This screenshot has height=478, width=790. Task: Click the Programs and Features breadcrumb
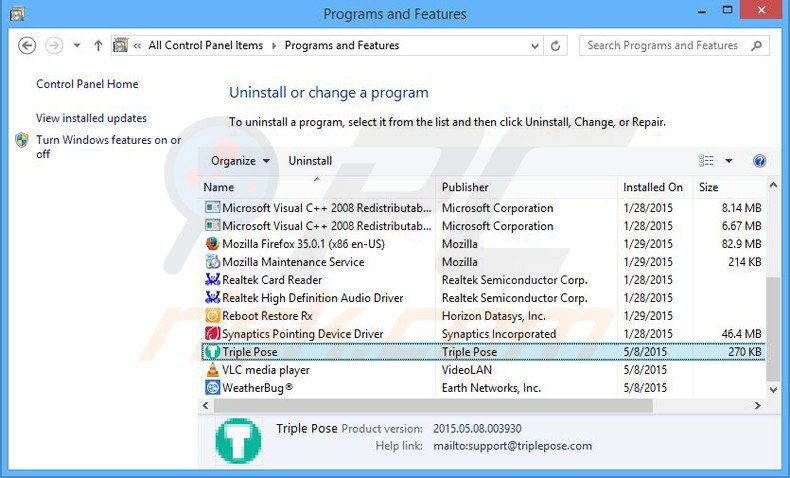pos(342,45)
